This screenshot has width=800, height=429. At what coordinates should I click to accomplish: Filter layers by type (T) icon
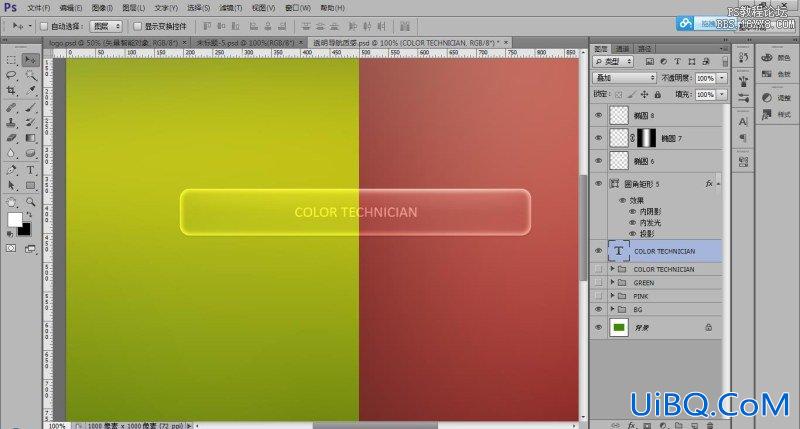(x=678, y=61)
